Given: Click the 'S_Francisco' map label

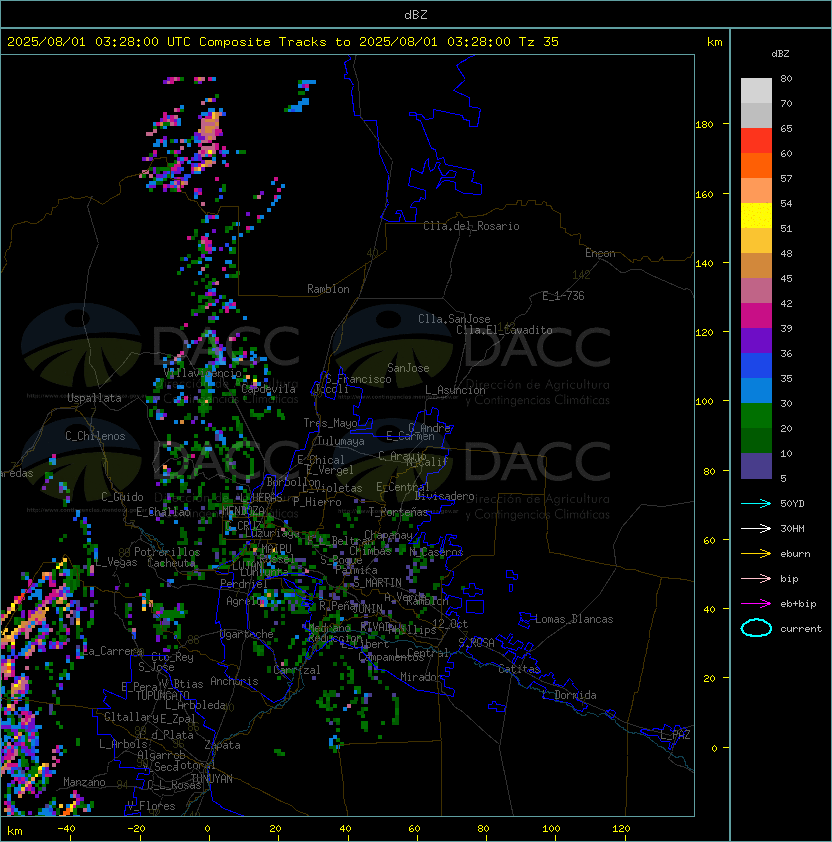Looking at the screenshot, I should (x=358, y=379).
